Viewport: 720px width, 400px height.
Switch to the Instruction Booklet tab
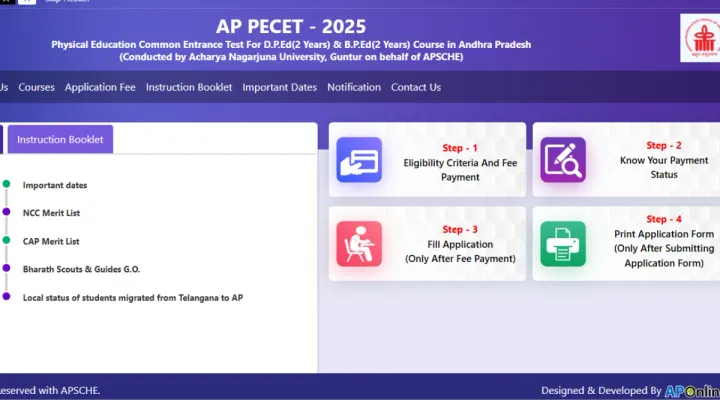[x=60, y=140]
